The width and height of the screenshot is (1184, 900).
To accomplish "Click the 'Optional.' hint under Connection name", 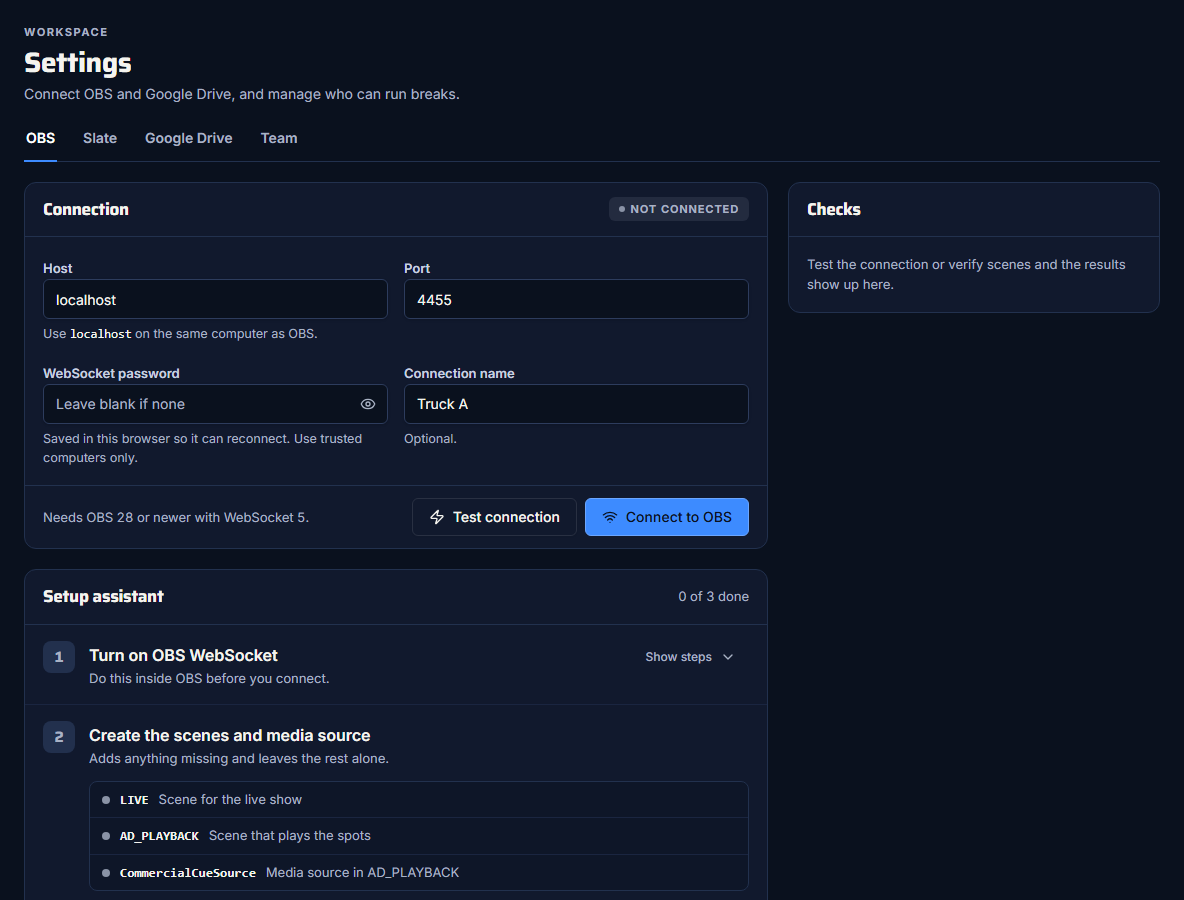I will click(x=430, y=439).
